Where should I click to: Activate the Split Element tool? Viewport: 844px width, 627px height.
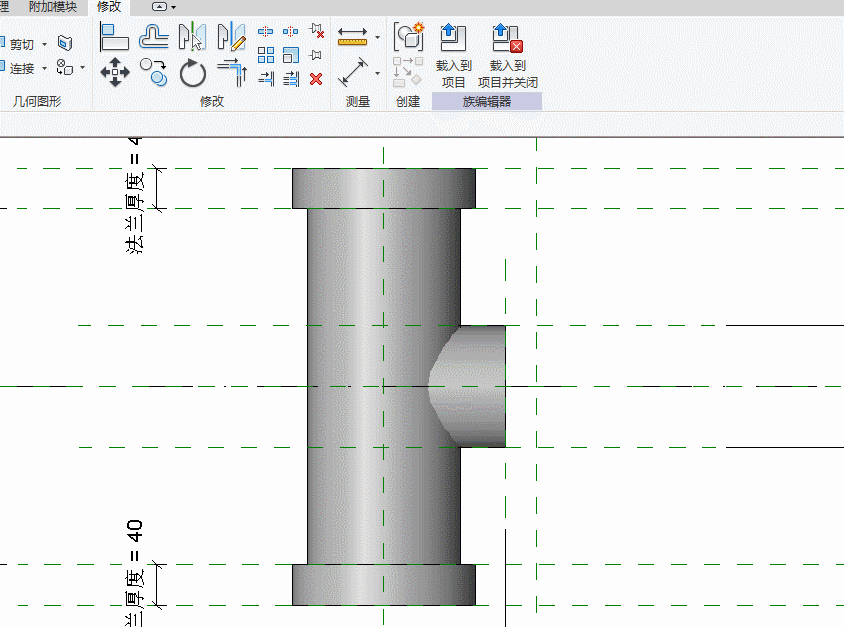(x=266, y=32)
